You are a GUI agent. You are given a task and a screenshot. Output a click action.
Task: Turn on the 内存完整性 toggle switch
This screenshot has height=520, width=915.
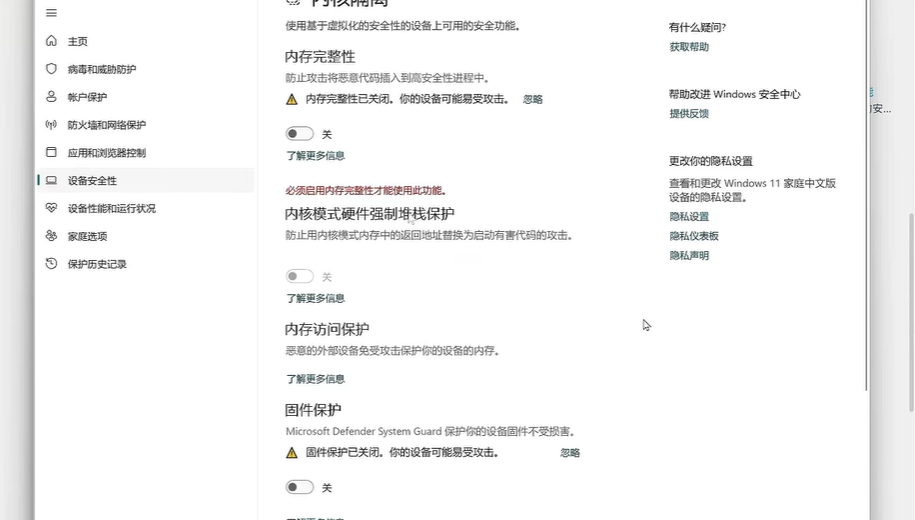point(299,134)
